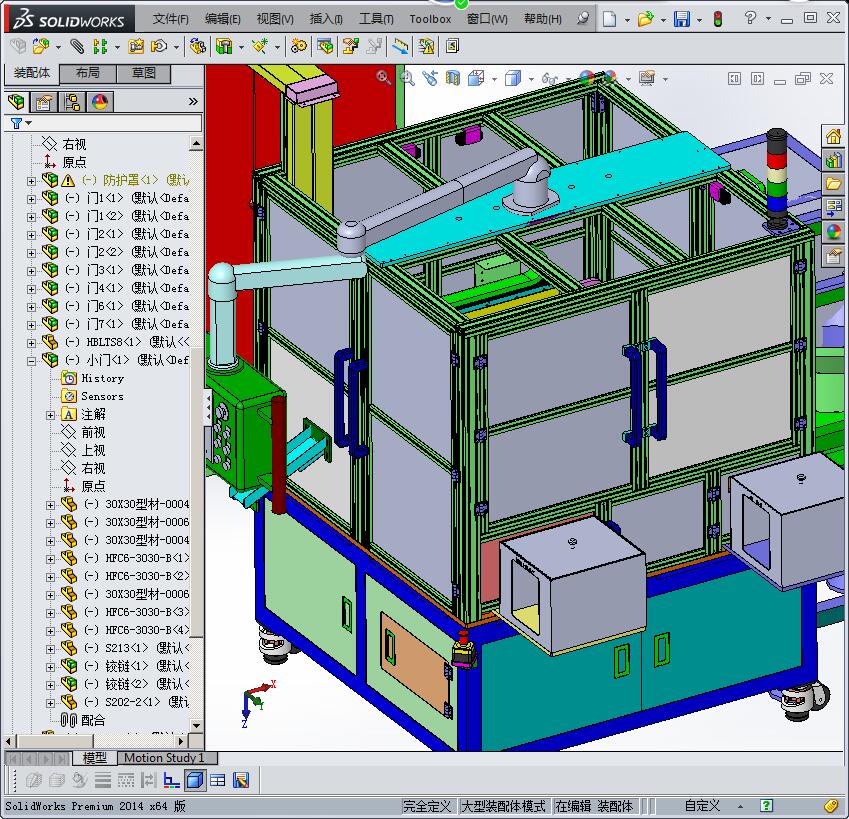Click the Exploded View icon
849x819 pixels.
point(350,47)
